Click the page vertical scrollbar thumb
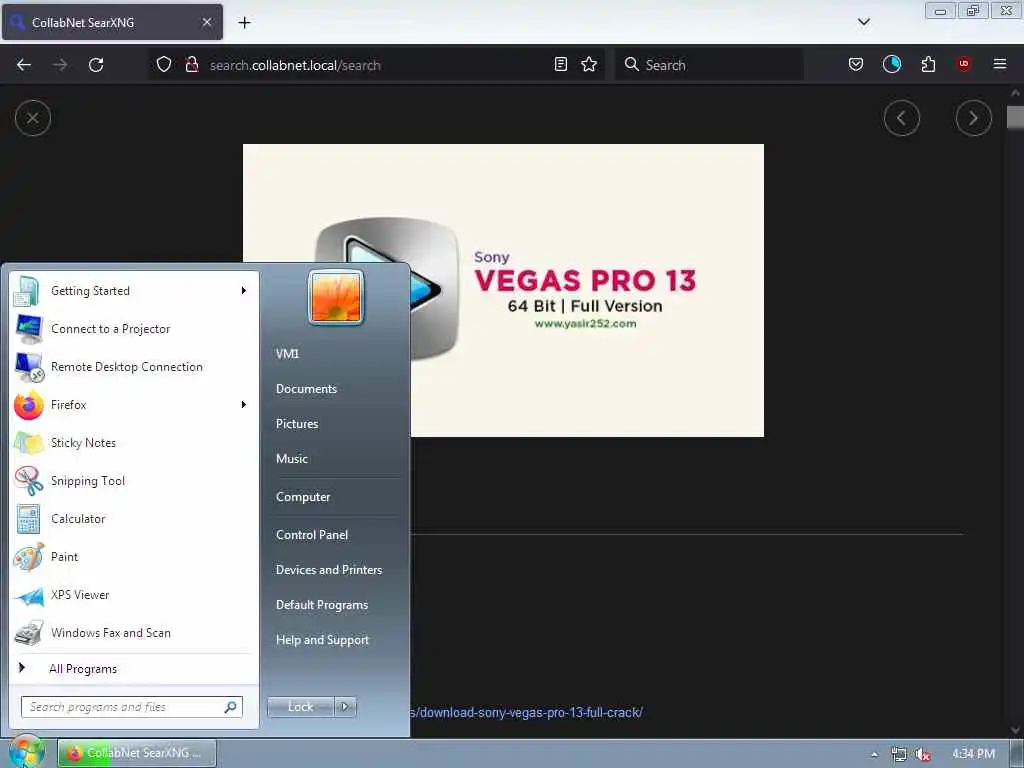Screen dimensions: 1024x768 1015,118
